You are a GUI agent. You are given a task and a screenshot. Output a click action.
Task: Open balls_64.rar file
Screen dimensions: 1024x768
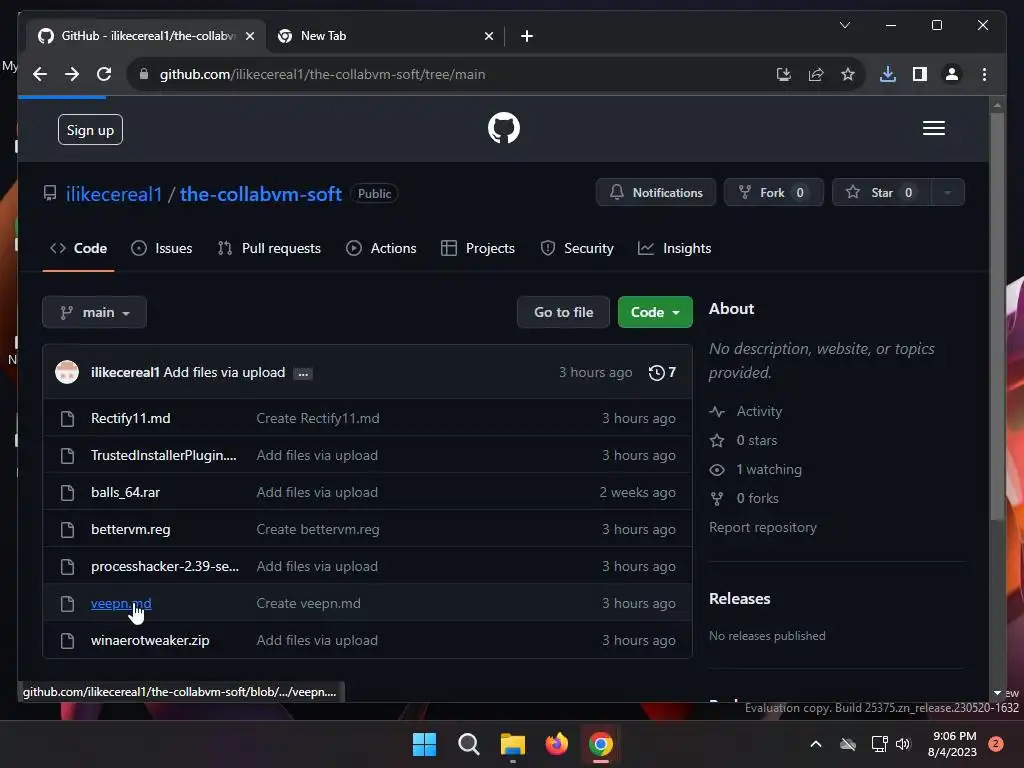[x=125, y=492]
